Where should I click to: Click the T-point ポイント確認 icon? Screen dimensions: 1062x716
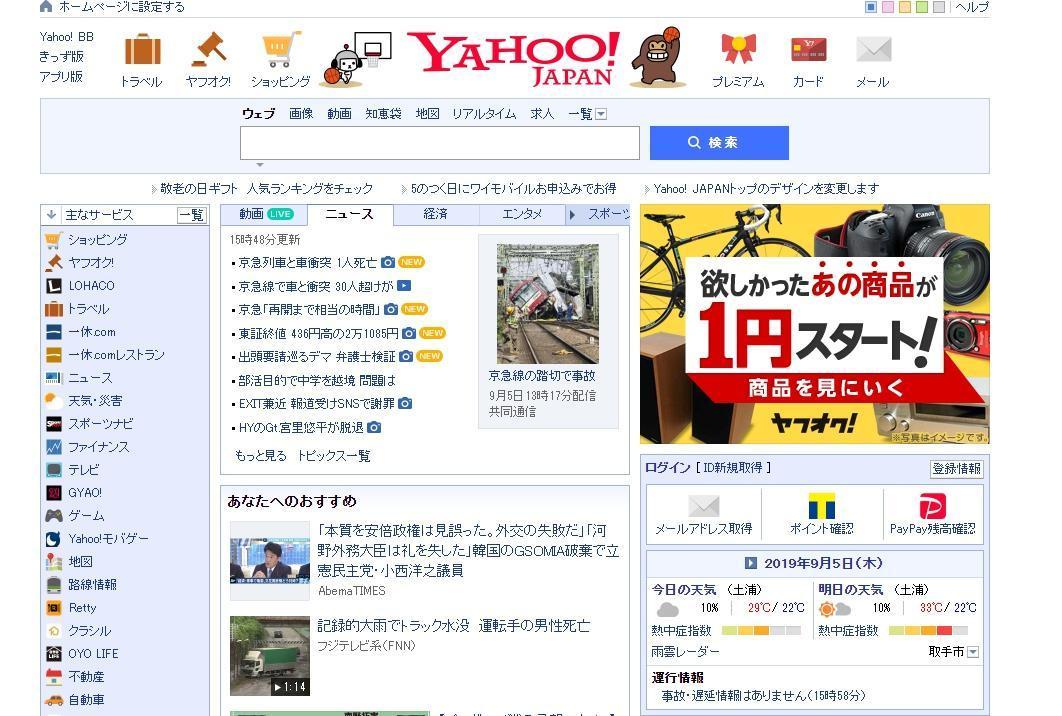coord(822,506)
